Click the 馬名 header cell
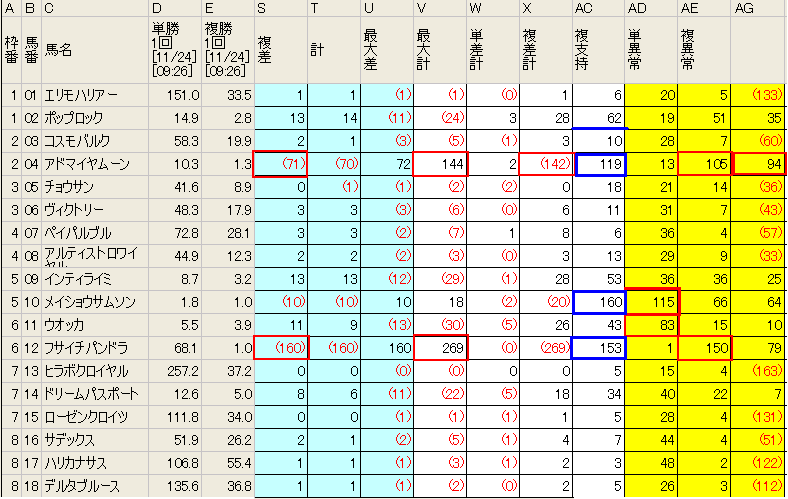The height and width of the screenshot is (499, 788). pos(95,50)
